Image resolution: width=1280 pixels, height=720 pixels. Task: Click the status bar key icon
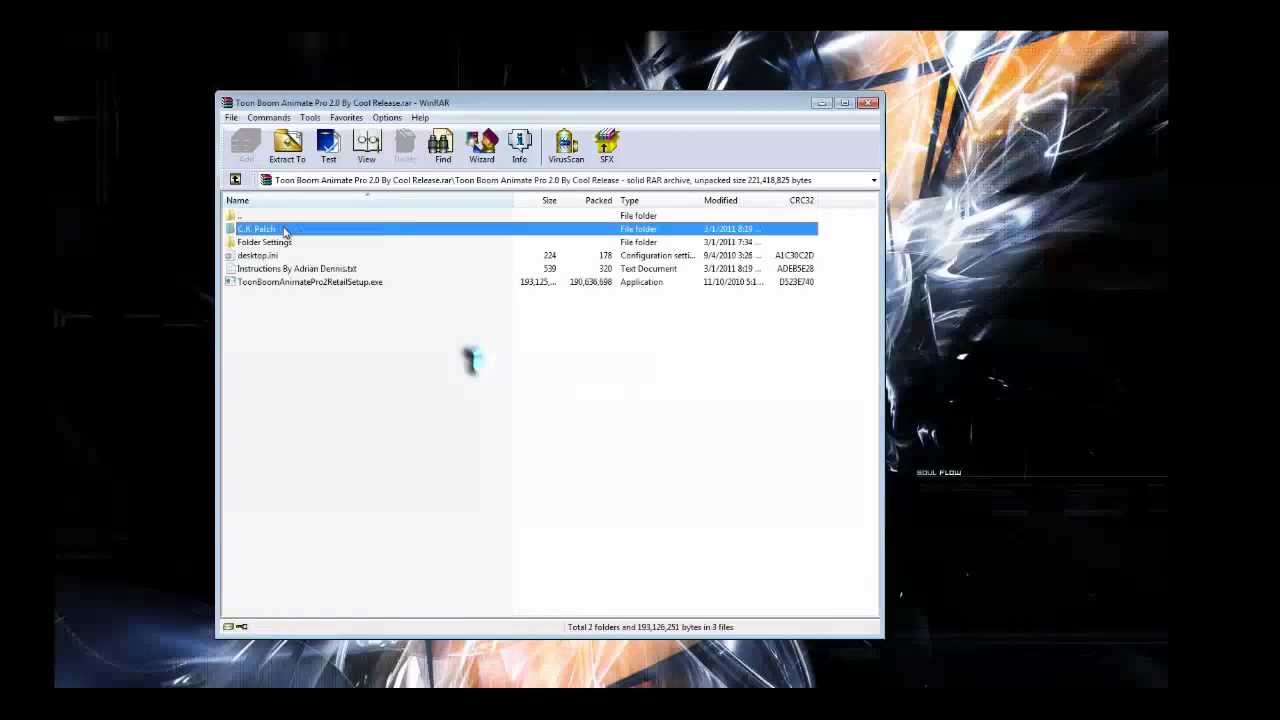(x=242, y=627)
